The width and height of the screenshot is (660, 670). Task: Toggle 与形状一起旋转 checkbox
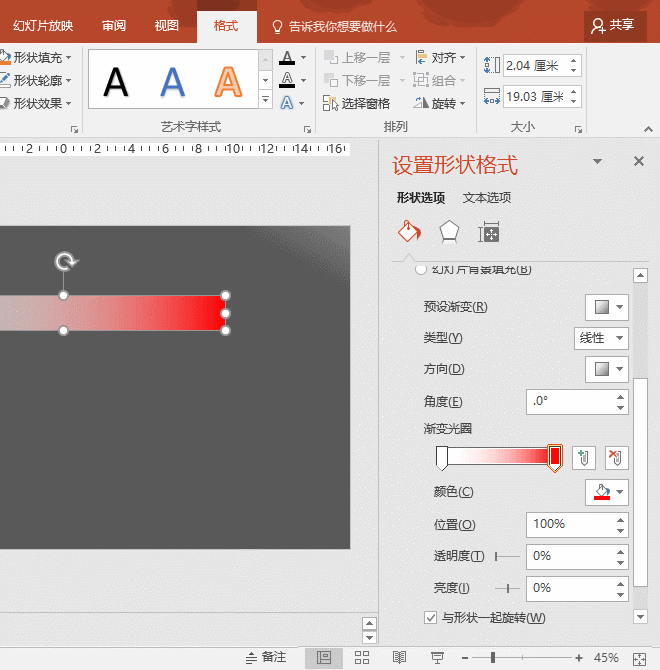(x=431, y=618)
